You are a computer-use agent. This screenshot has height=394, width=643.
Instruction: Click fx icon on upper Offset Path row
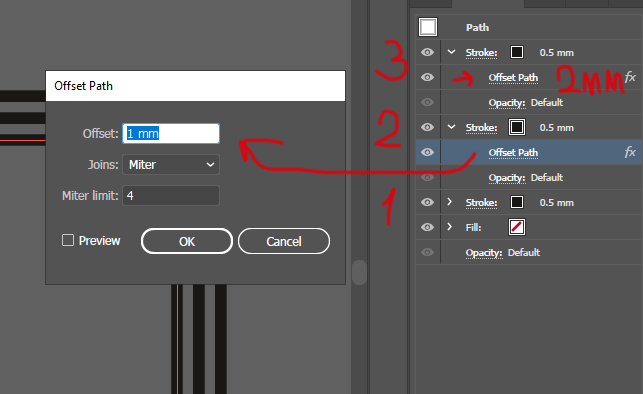tap(630, 77)
